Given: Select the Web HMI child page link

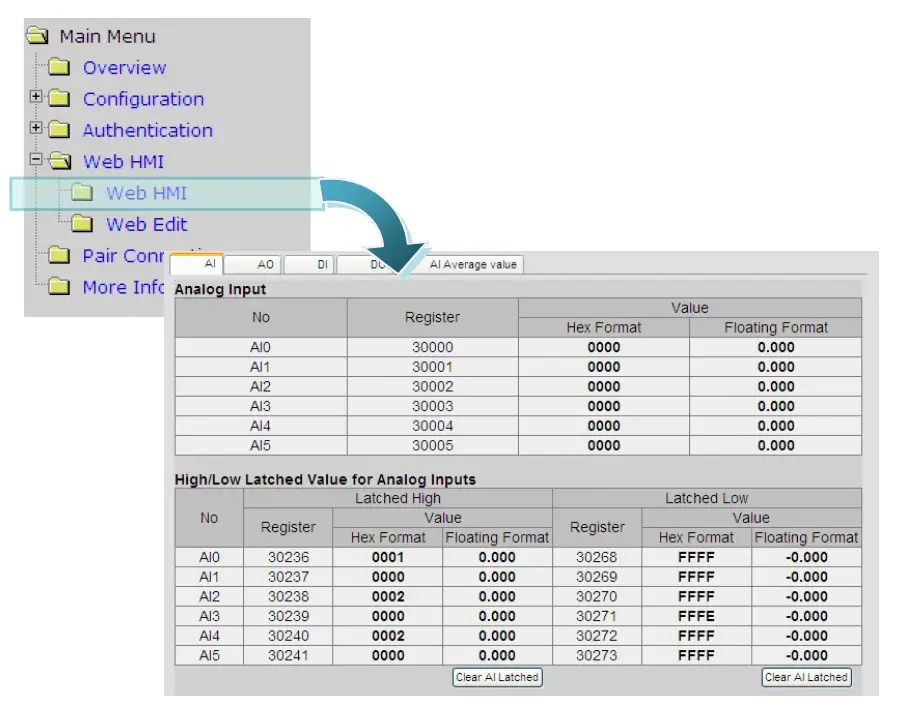Looking at the screenshot, I should tap(146, 193).
